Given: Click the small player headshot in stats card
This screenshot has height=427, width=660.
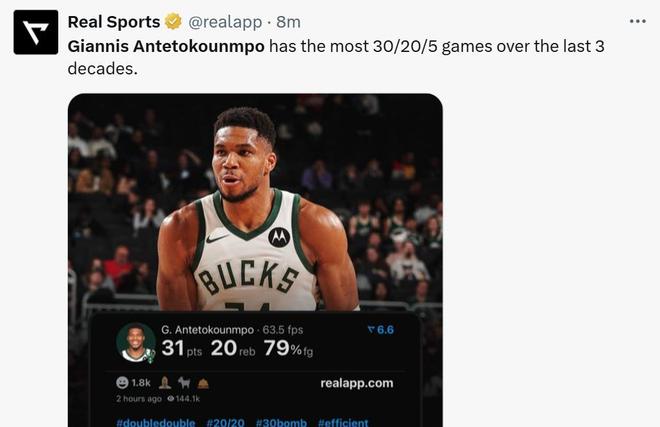Looking at the screenshot, I should pyautogui.click(x=135, y=342).
